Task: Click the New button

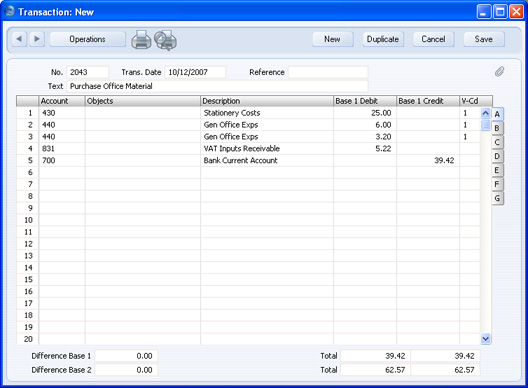Action: pyautogui.click(x=332, y=39)
